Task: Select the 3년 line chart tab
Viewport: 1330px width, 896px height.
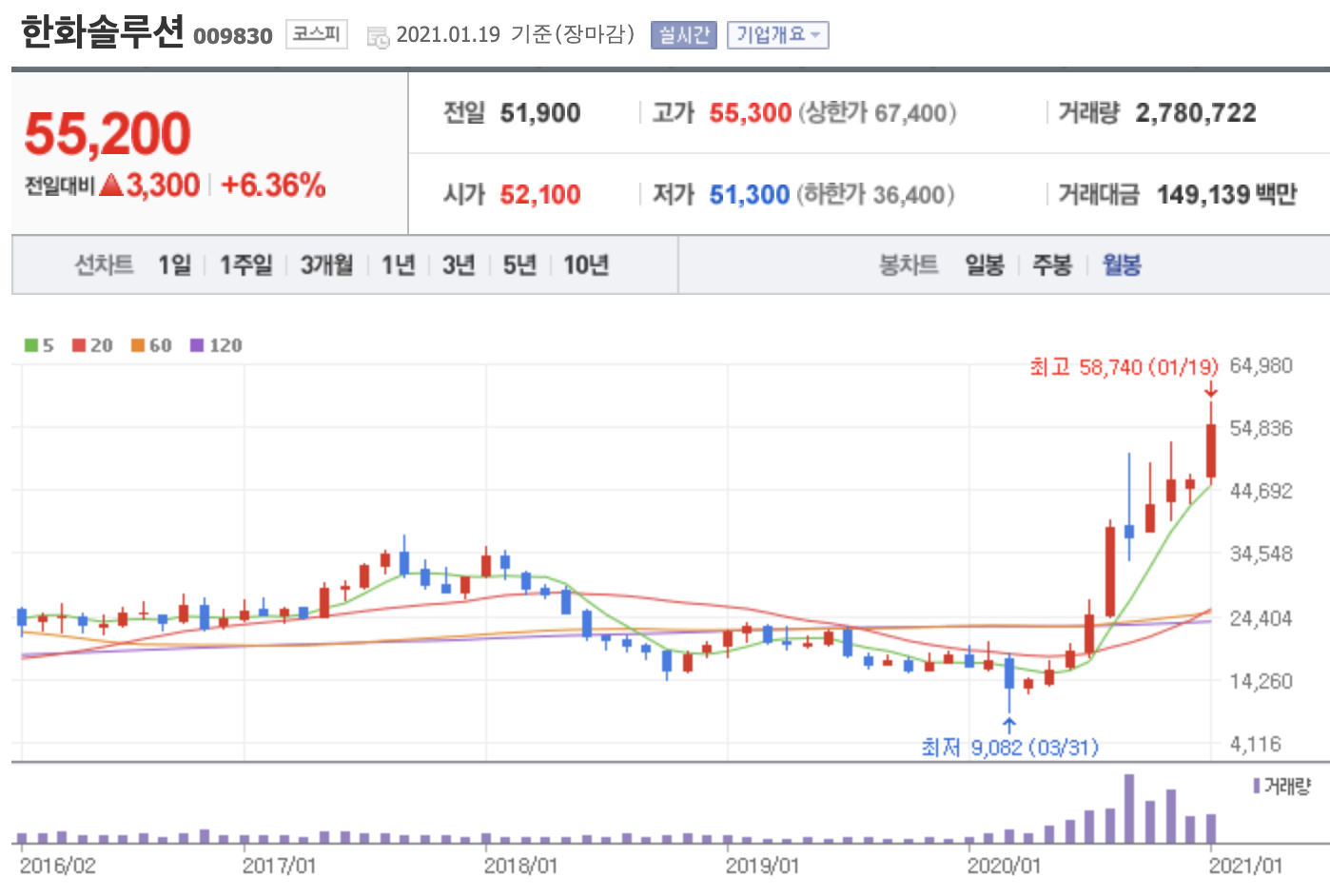Action: pos(459,264)
